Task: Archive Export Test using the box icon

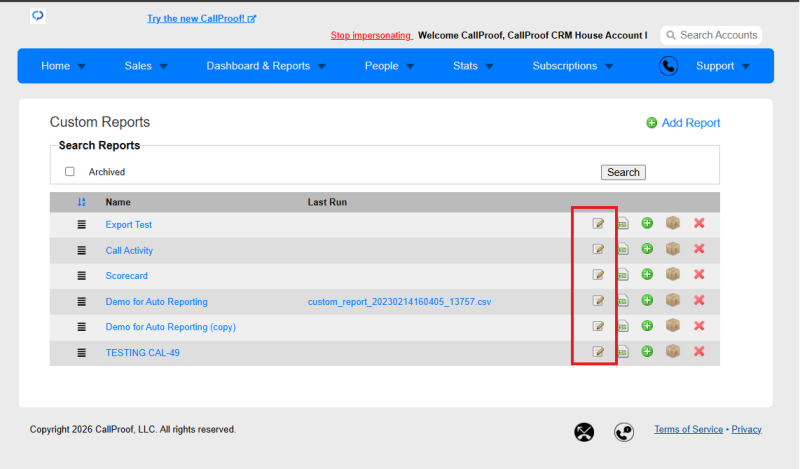Action: [673, 223]
